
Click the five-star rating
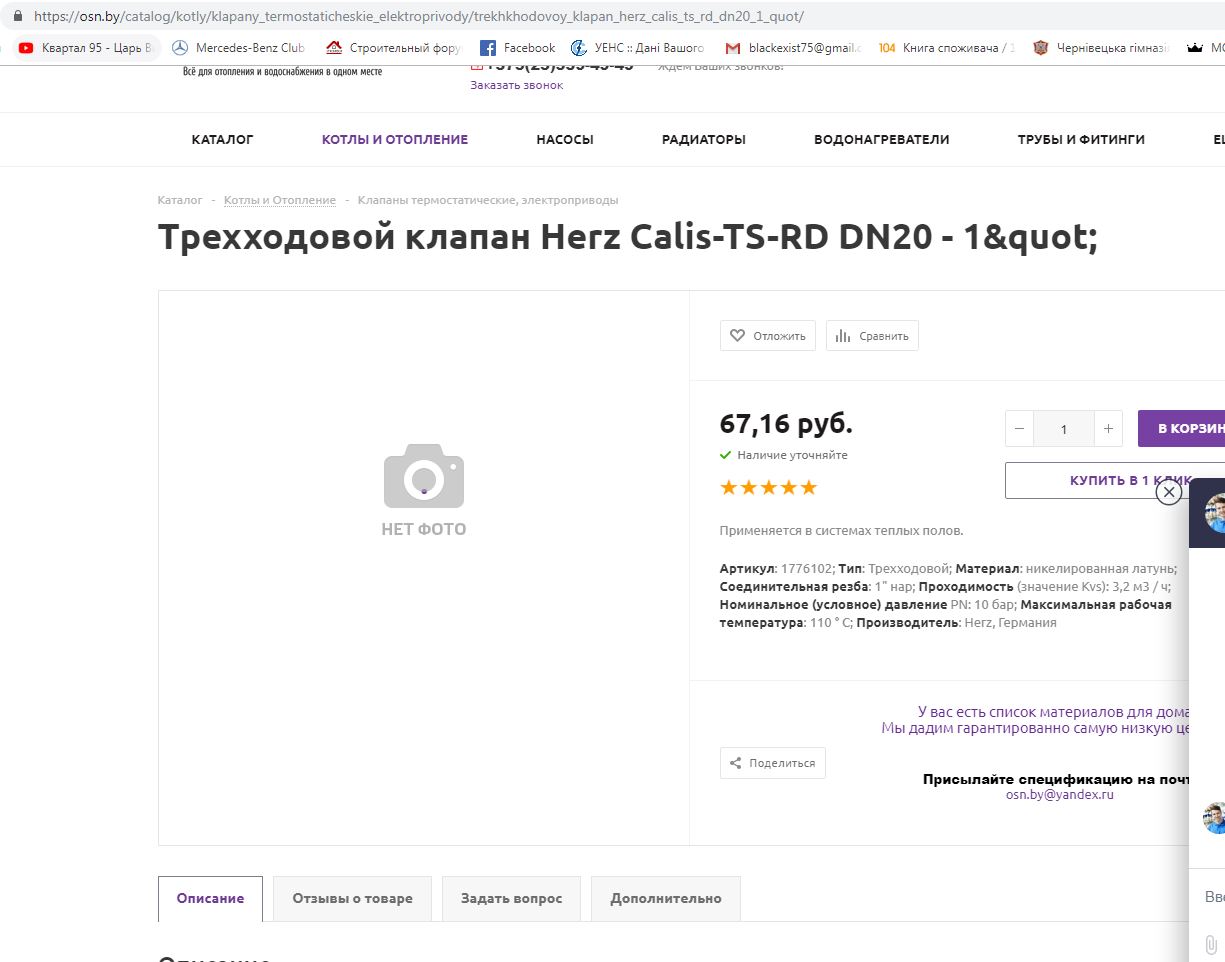click(x=769, y=488)
